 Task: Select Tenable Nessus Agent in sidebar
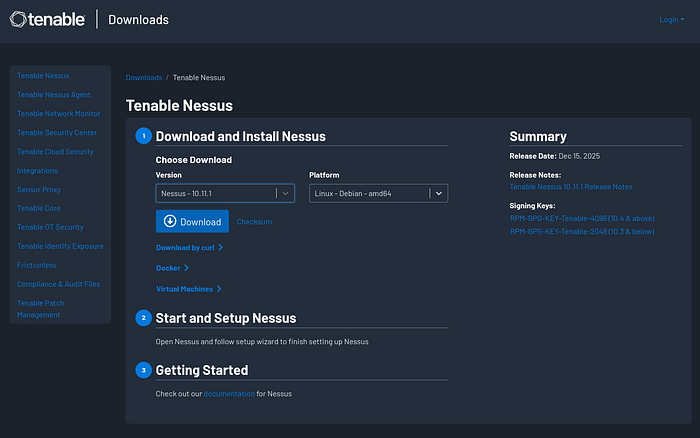(54, 95)
